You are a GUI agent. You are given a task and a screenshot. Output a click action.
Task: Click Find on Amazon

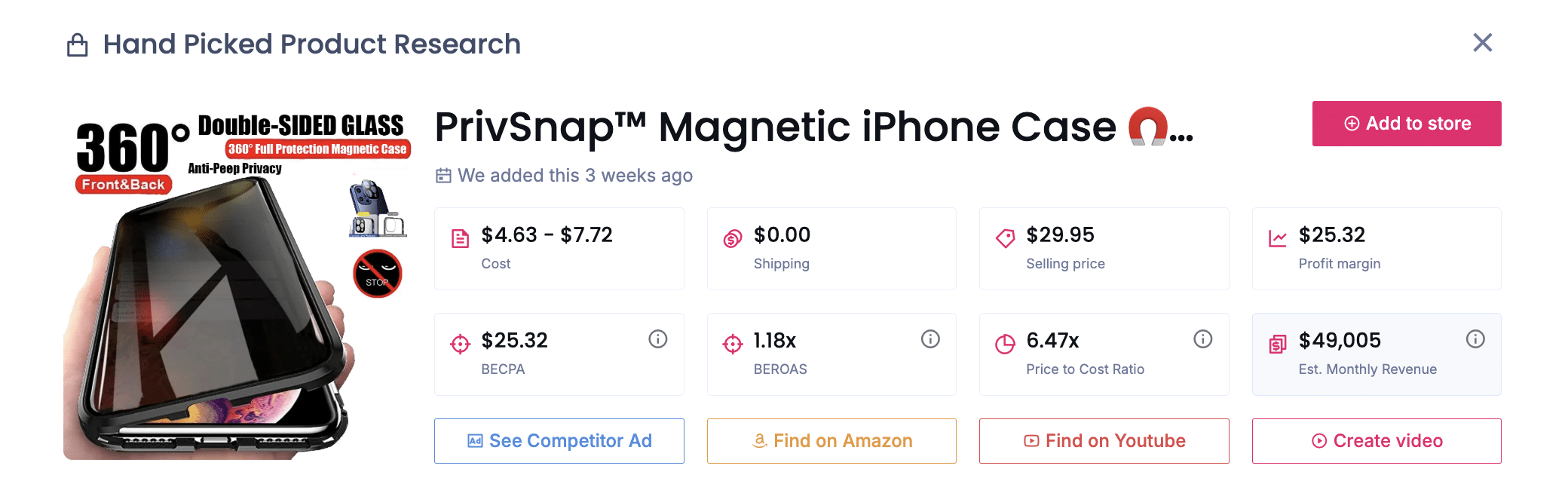click(831, 440)
